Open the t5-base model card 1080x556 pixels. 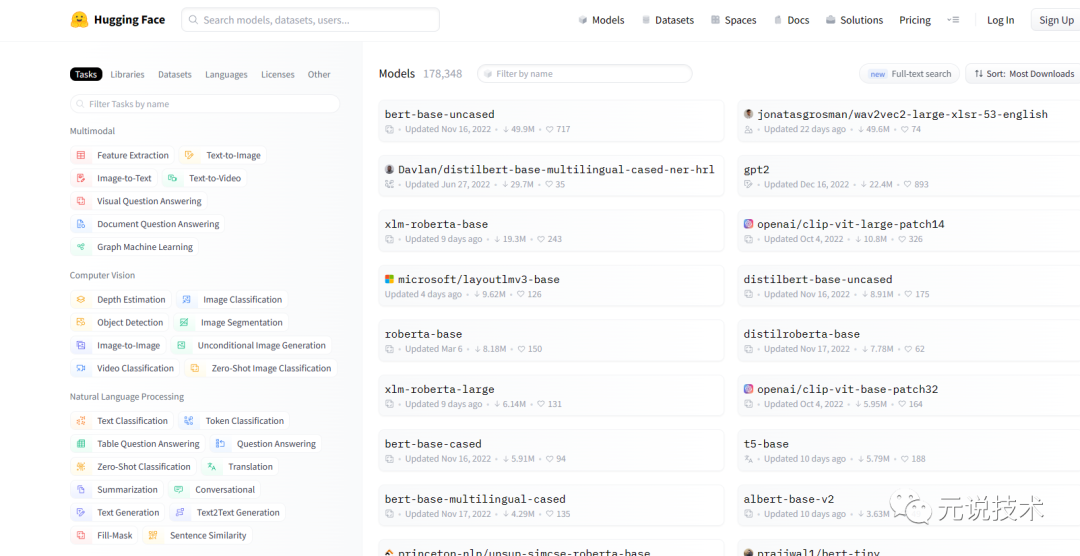point(909,451)
